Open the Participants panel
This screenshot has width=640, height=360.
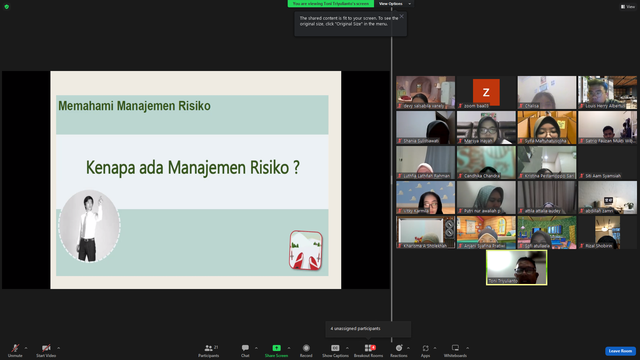(209, 350)
